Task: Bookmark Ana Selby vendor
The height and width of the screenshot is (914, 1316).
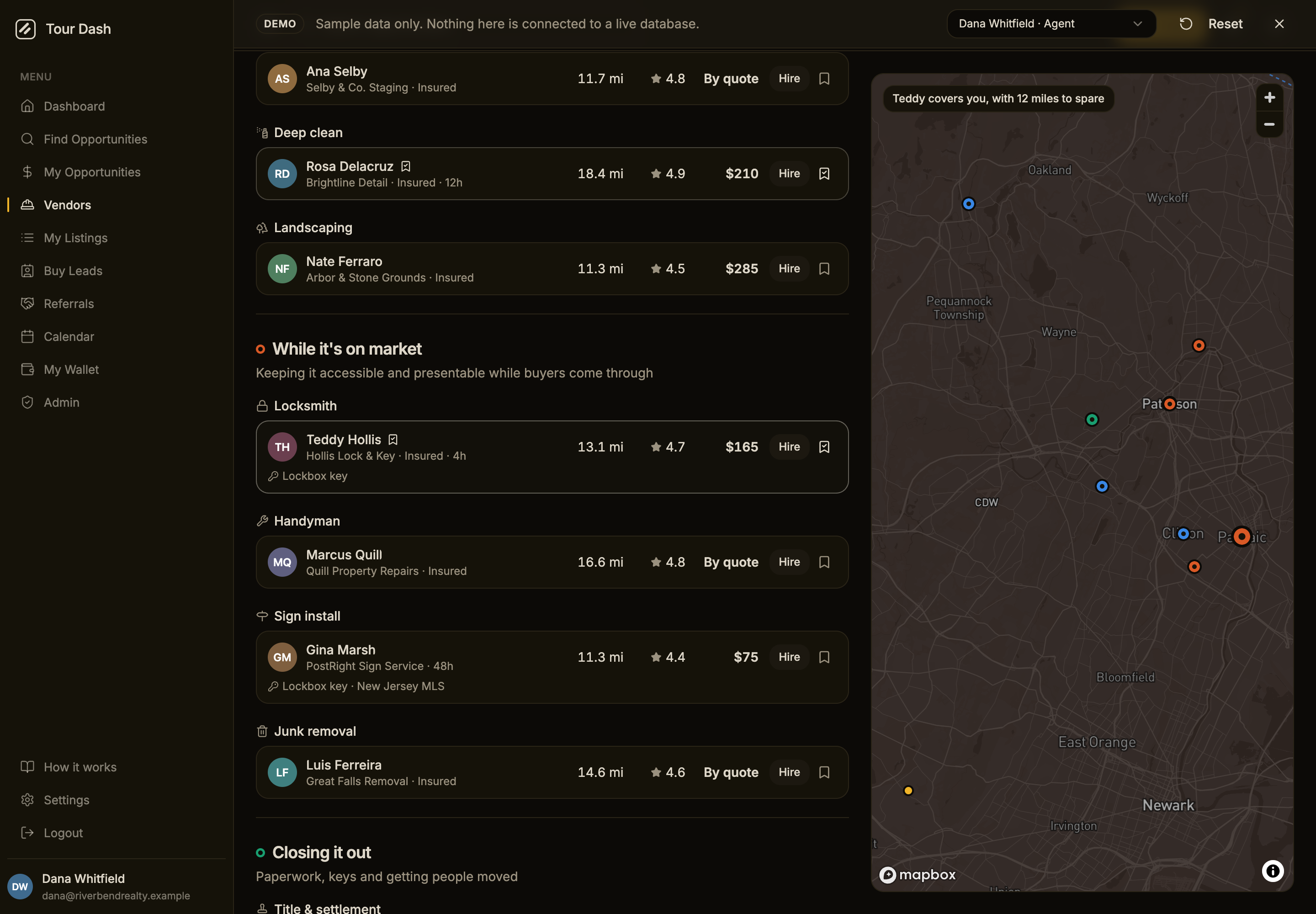Action: click(x=824, y=79)
